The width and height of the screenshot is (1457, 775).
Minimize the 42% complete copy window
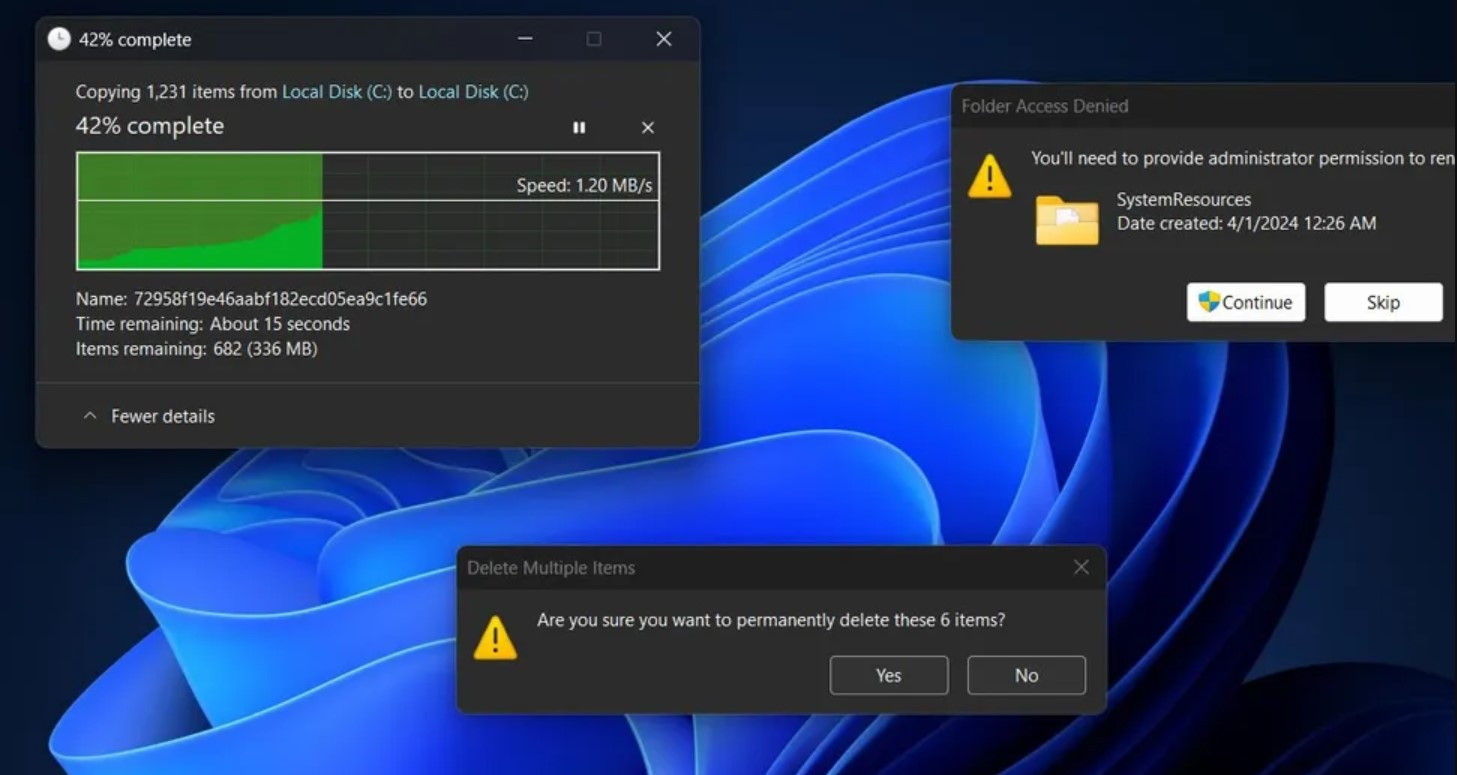(x=525, y=39)
